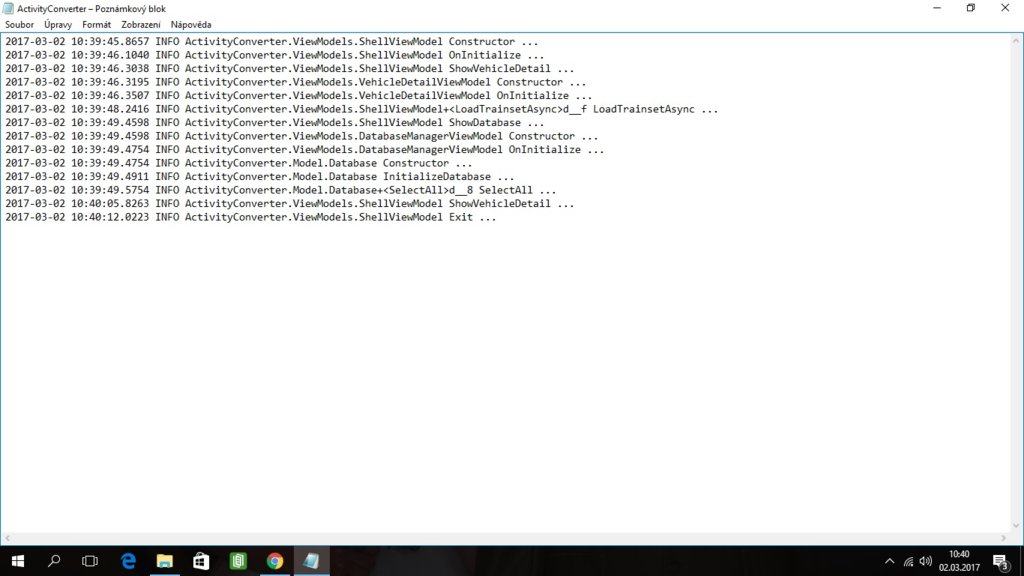The width and height of the screenshot is (1024, 576).
Task: Open Windows Store from taskbar
Action: [201, 561]
